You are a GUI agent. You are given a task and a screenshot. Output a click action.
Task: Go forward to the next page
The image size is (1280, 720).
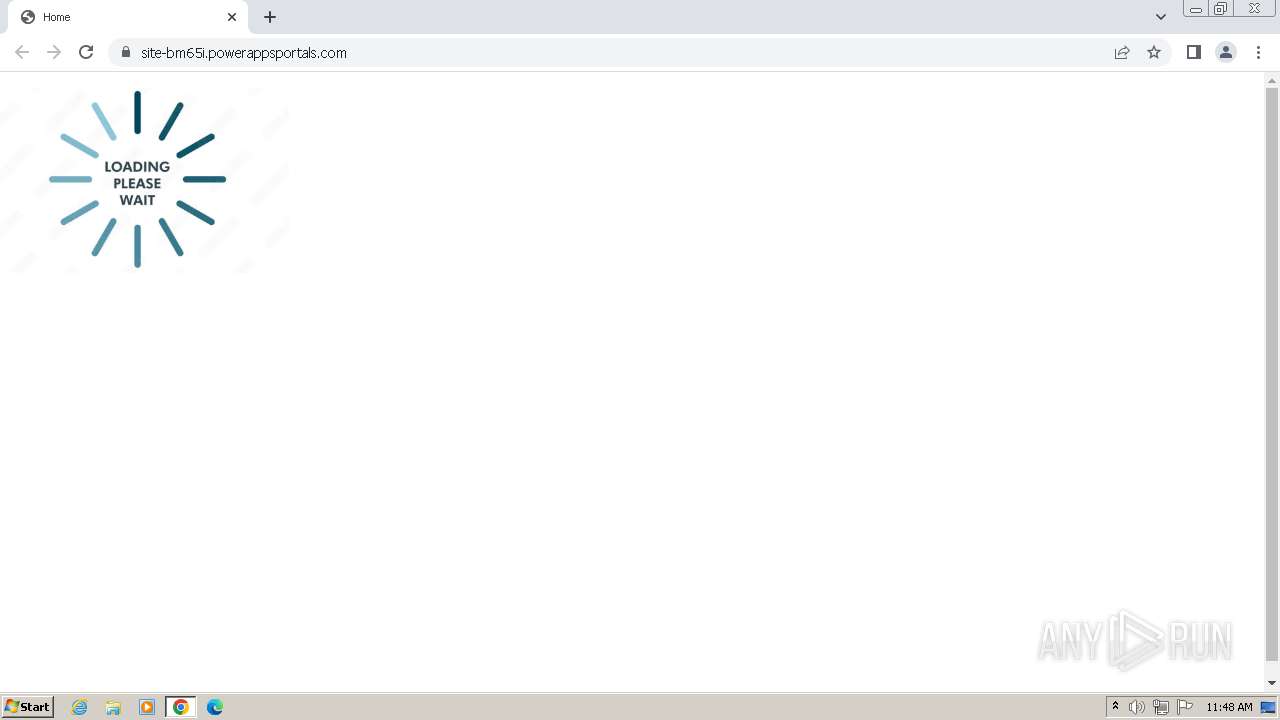pos(54,53)
